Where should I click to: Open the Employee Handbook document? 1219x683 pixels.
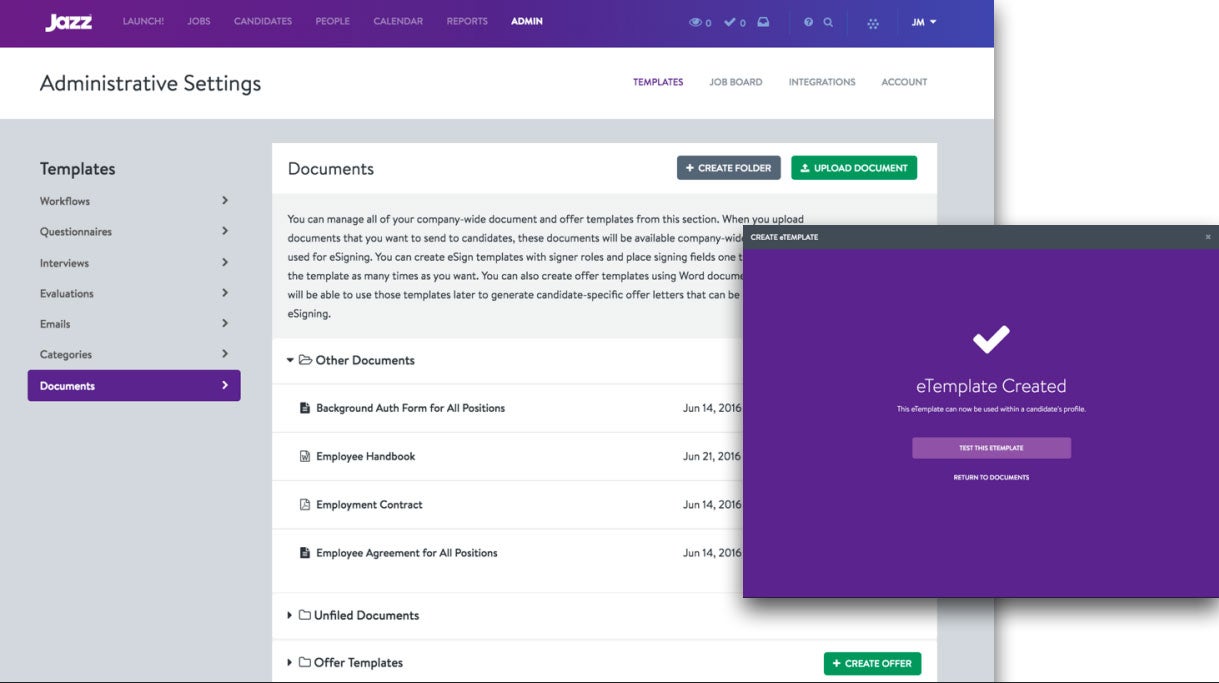pyautogui.click(x=365, y=457)
